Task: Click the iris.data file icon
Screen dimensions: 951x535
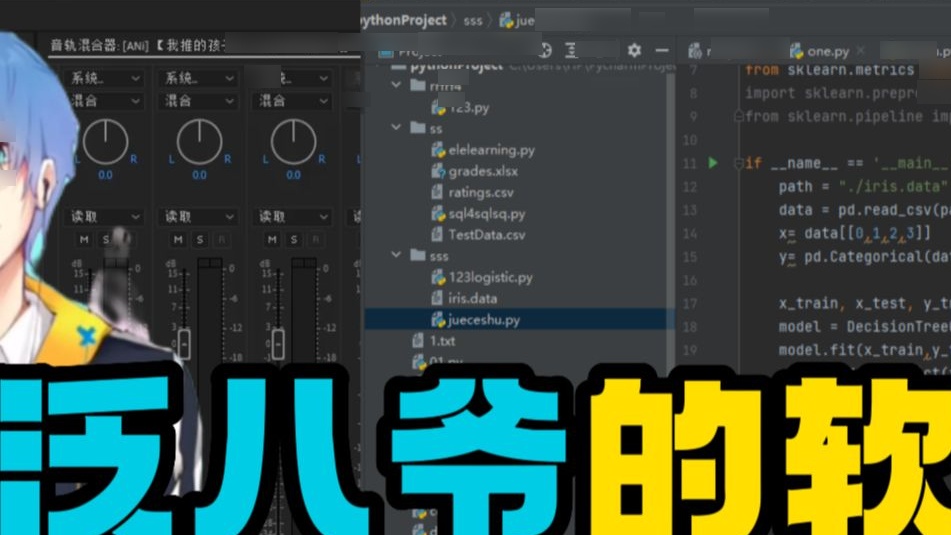Action: (x=437, y=298)
